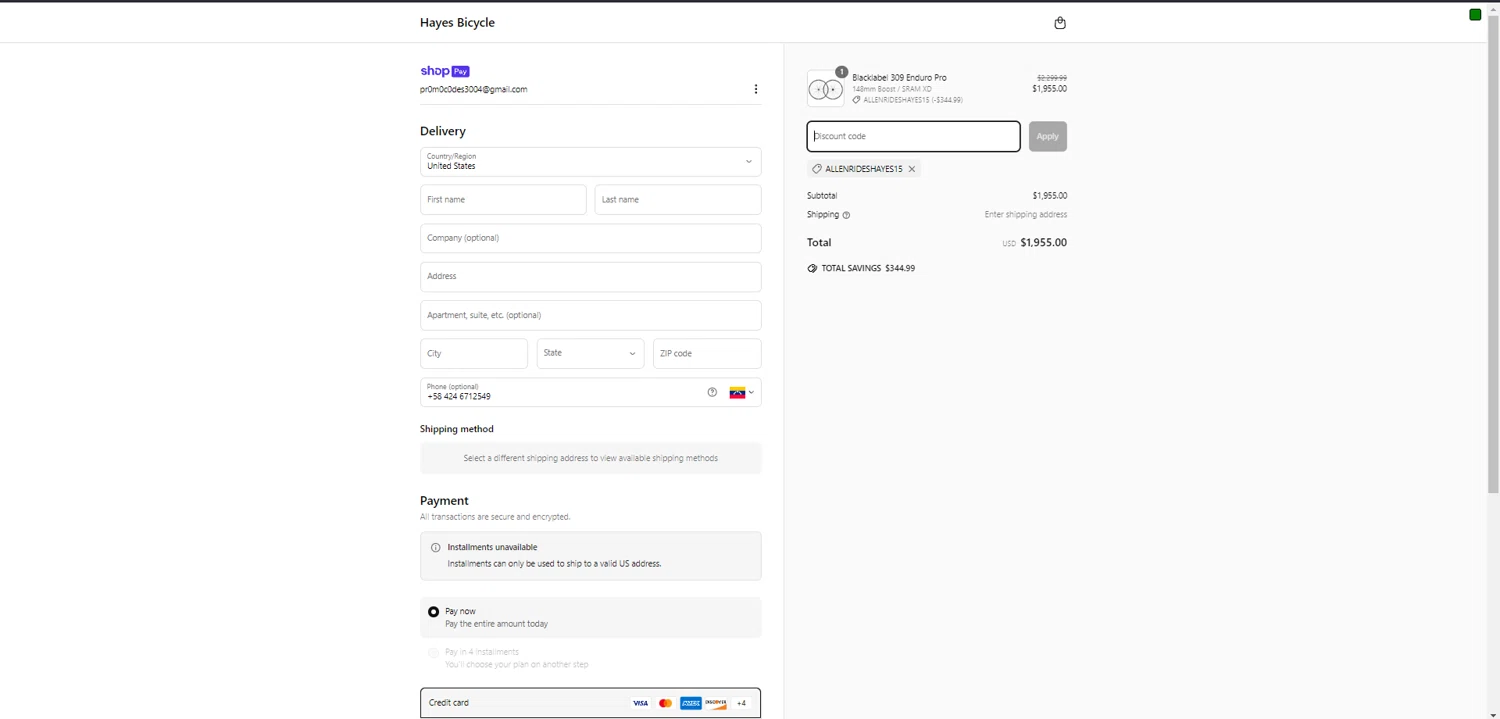Click the Discover card icon
This screenshot has width=1500, height=719.
tap(716, 703)
